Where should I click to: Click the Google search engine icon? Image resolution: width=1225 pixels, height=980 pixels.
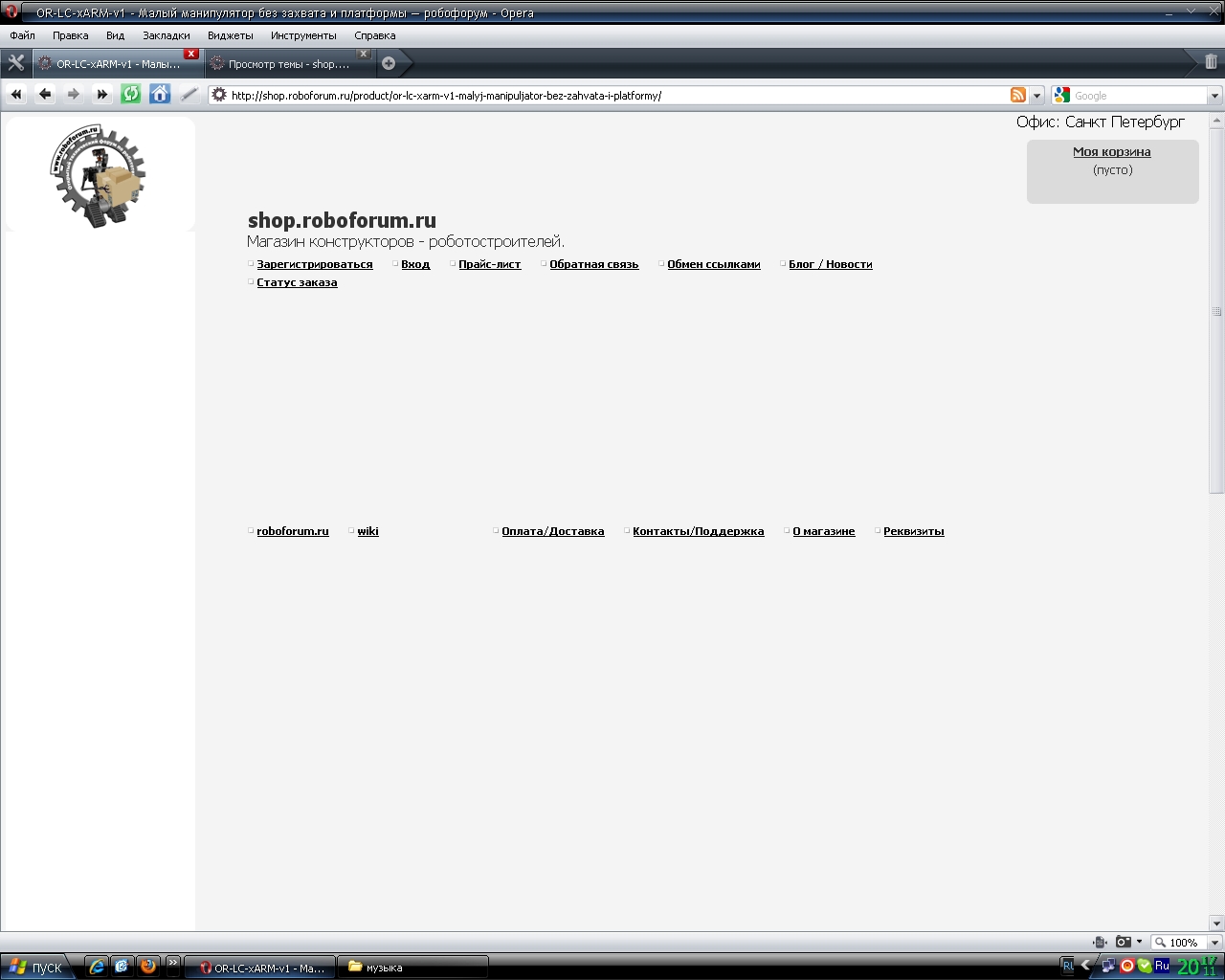[1062, 96]
